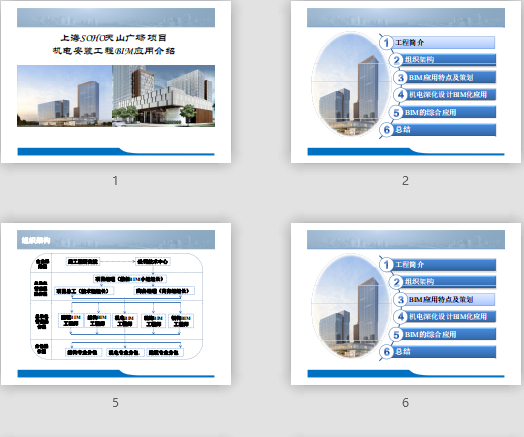Click slide number label 6
The height and width of the screenshot is (437, 524).
pyautogui.click(x=405, y=403)
